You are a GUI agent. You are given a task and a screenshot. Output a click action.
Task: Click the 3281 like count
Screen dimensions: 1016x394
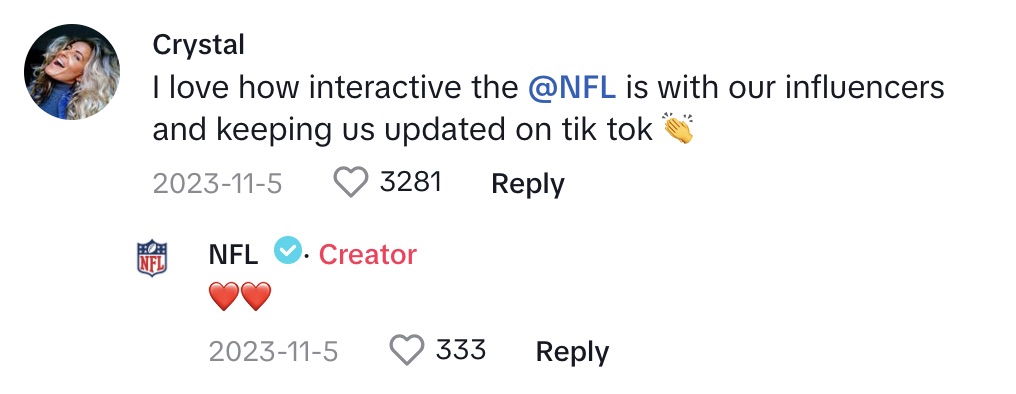click(x=411, y=182)
